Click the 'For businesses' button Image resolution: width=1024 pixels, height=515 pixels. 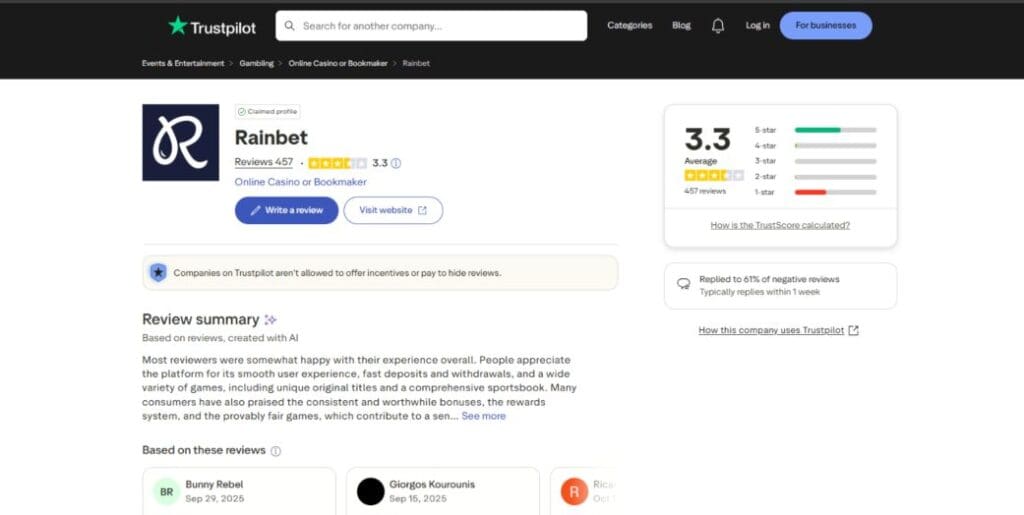825,26
